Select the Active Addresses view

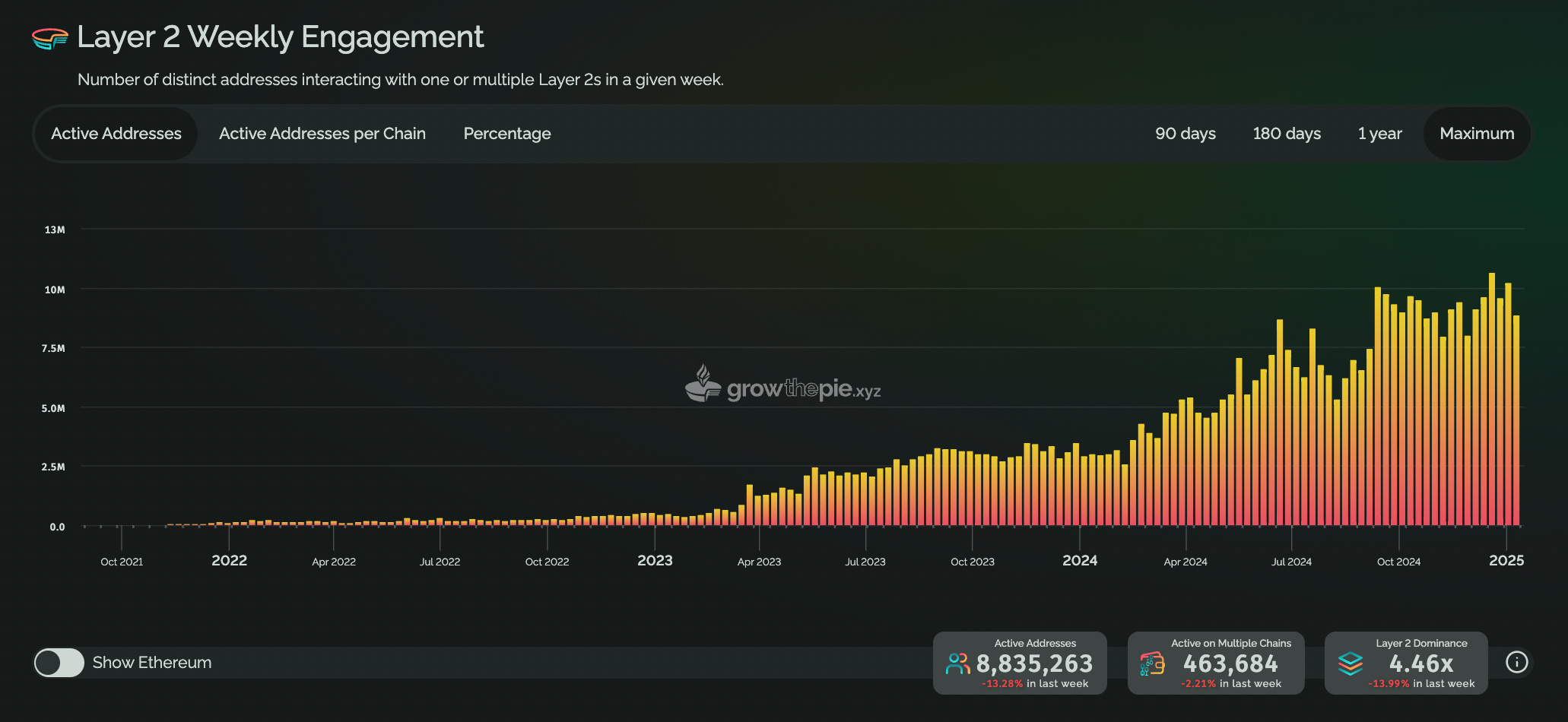(x=116, y=133)
